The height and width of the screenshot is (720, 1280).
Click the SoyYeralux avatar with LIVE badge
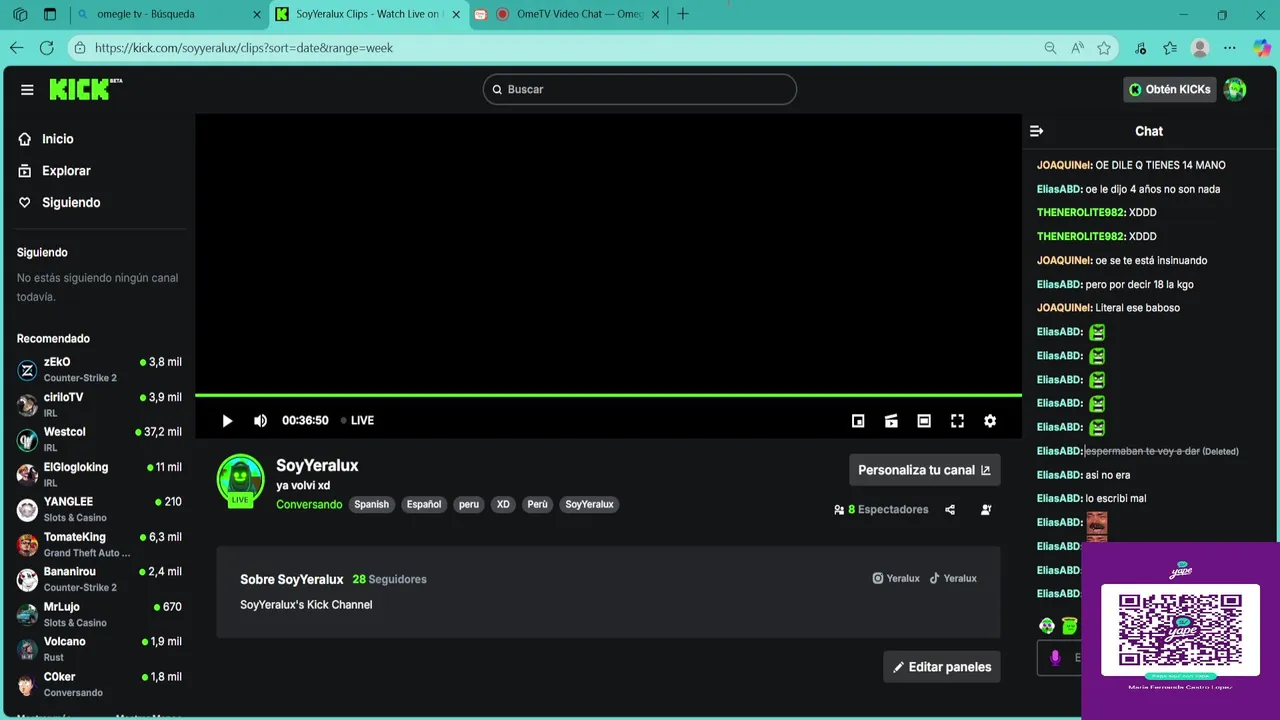pyautogui.click(x=241, y=481)
